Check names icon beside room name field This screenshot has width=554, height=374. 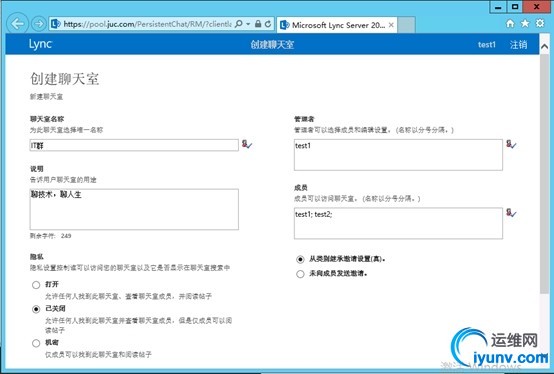(247, 144)
